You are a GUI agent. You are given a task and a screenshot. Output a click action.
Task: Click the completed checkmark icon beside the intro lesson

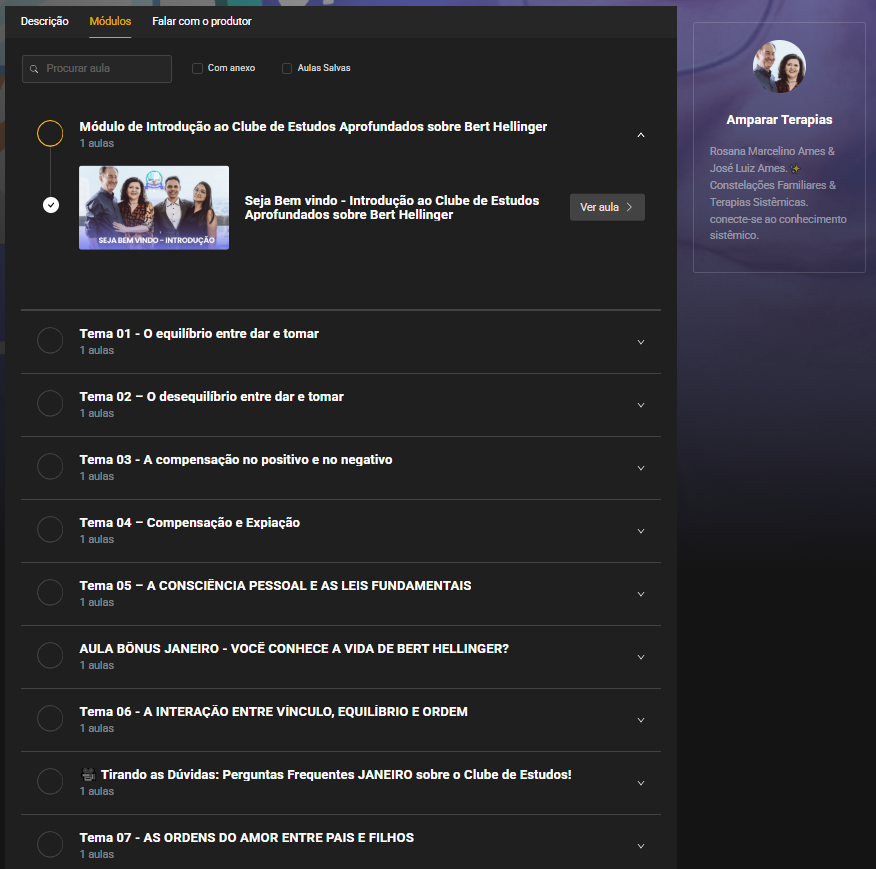[51, 205]
